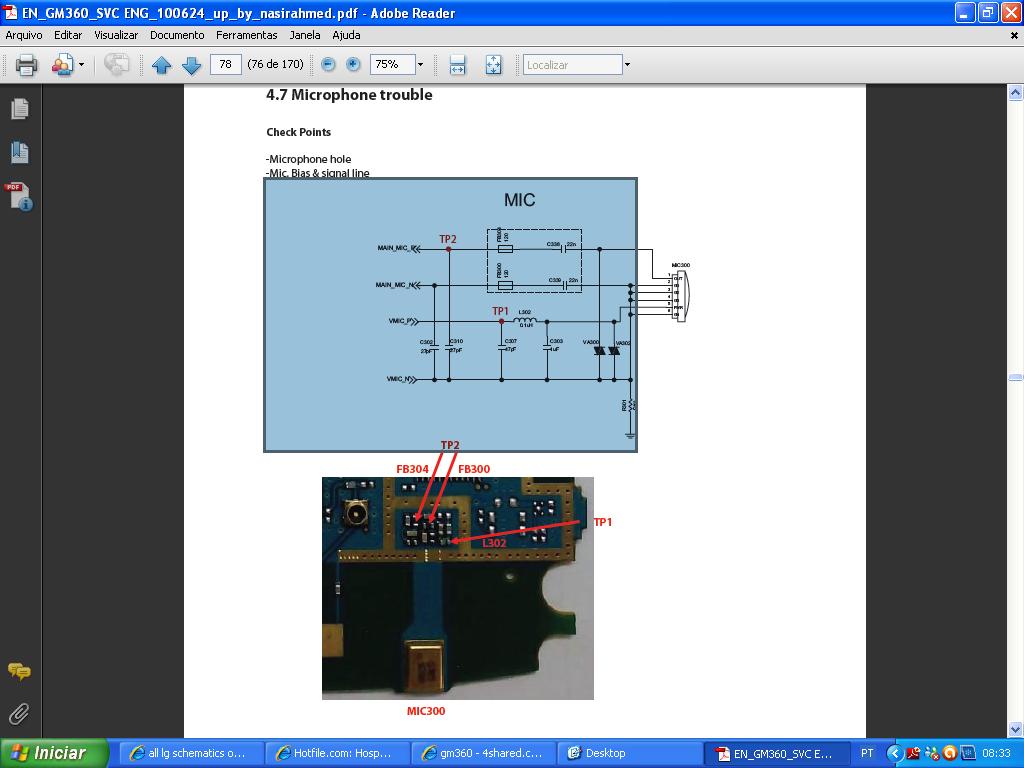
Task: Click the orange round tray icon
Action: [950, 753]
